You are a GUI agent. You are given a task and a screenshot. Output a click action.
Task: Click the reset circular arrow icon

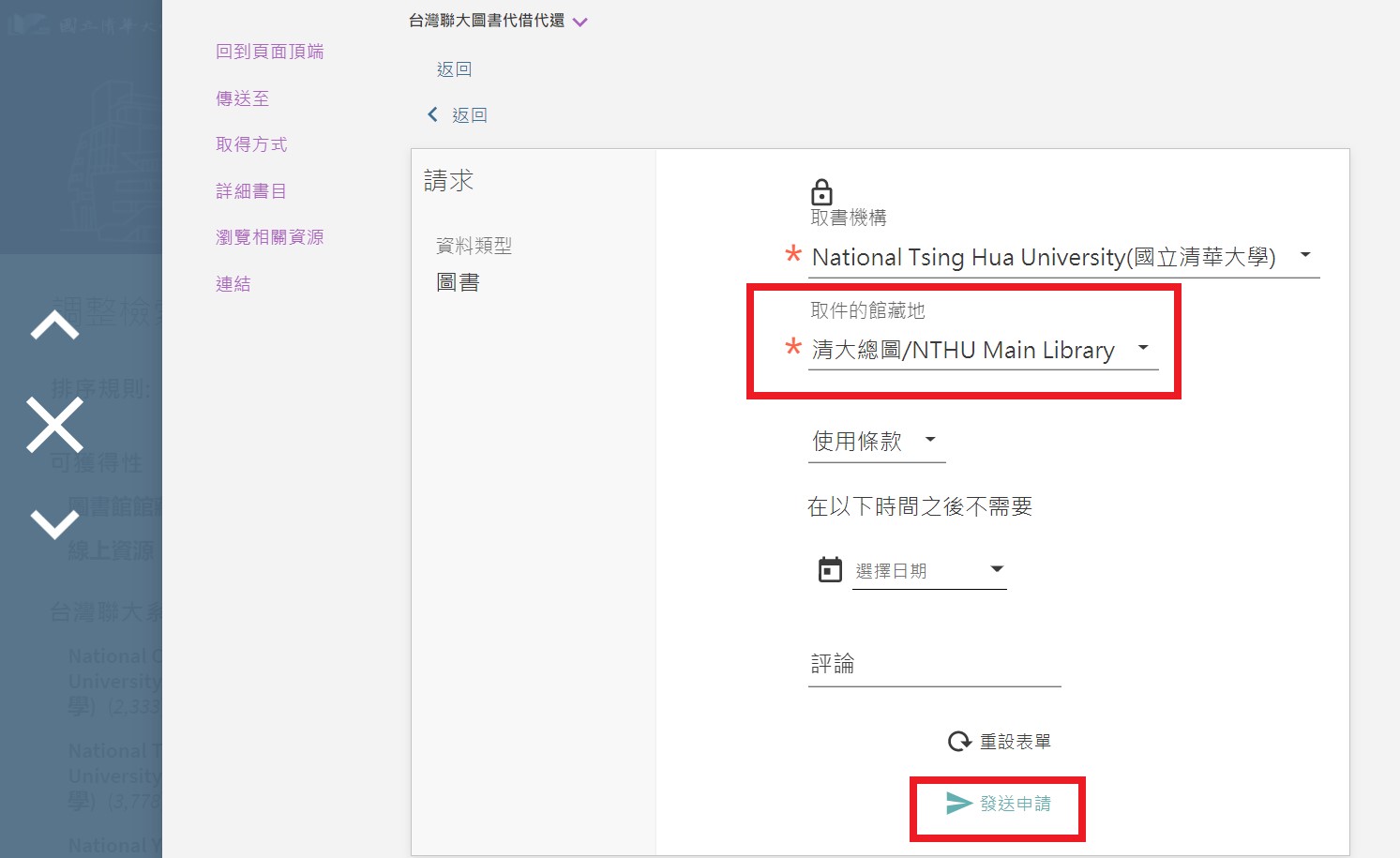point(959,742)
